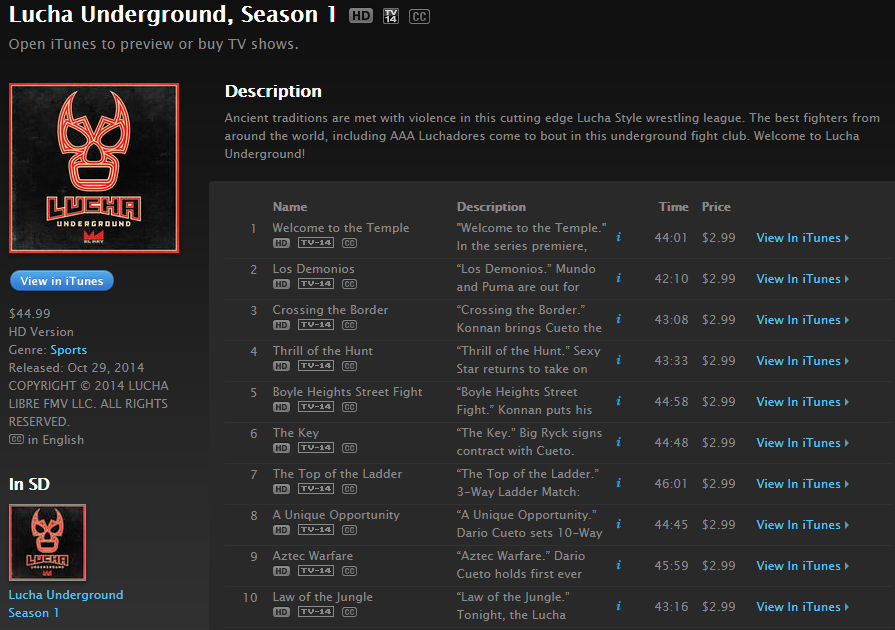This screenshot has height=630, width=895.
Task: Open Lucha Underground Season 1 SD link
Action: 66,604
